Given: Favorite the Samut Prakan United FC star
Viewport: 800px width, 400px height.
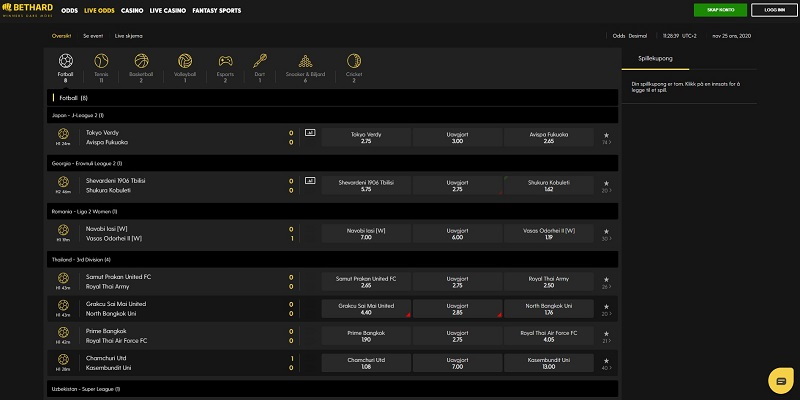Looking at the screenshot, I should point(606,280).
